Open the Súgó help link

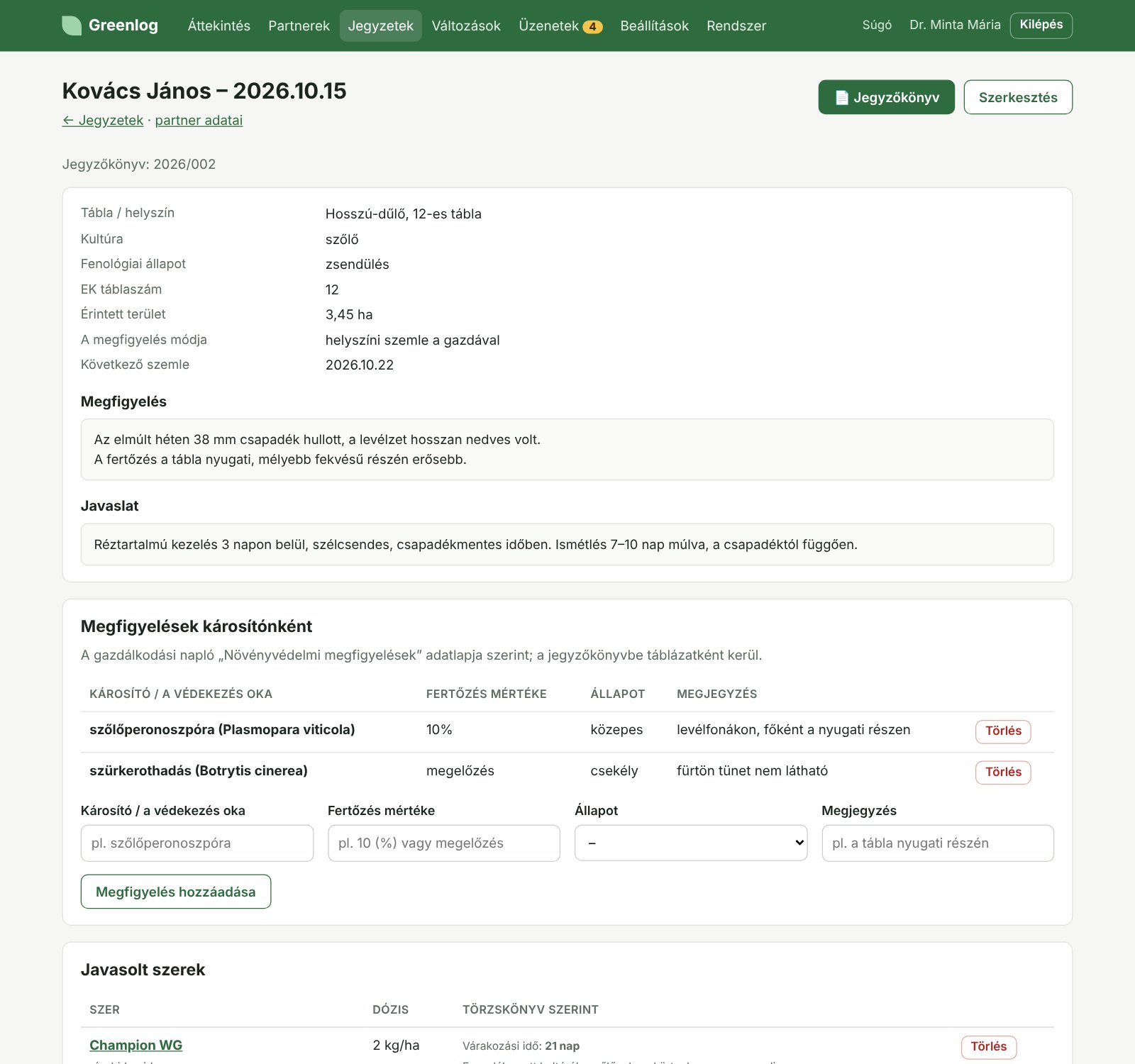[877, 25]
